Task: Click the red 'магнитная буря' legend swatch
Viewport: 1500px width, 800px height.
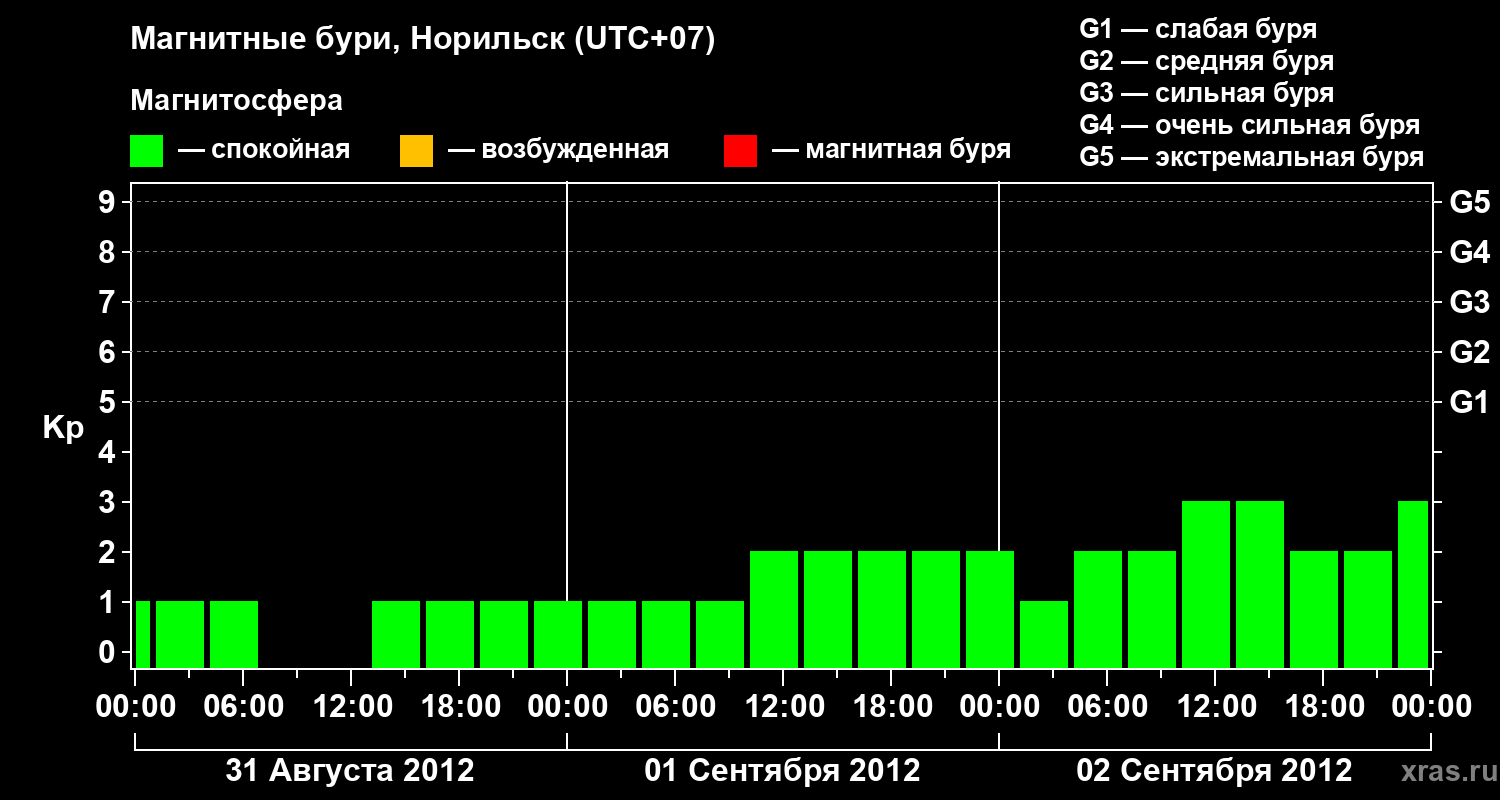Action: click(740, 151)
